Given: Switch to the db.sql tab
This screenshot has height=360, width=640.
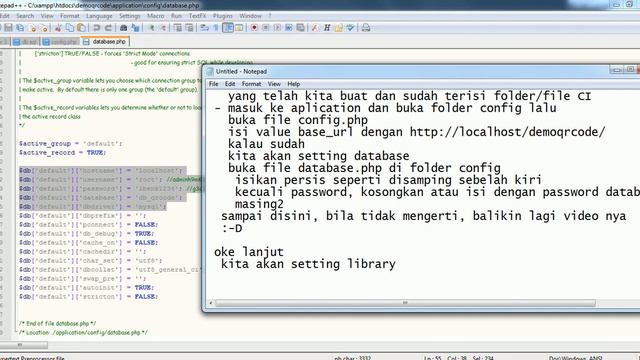Looking at the screenshot, I should pos(25,42).
